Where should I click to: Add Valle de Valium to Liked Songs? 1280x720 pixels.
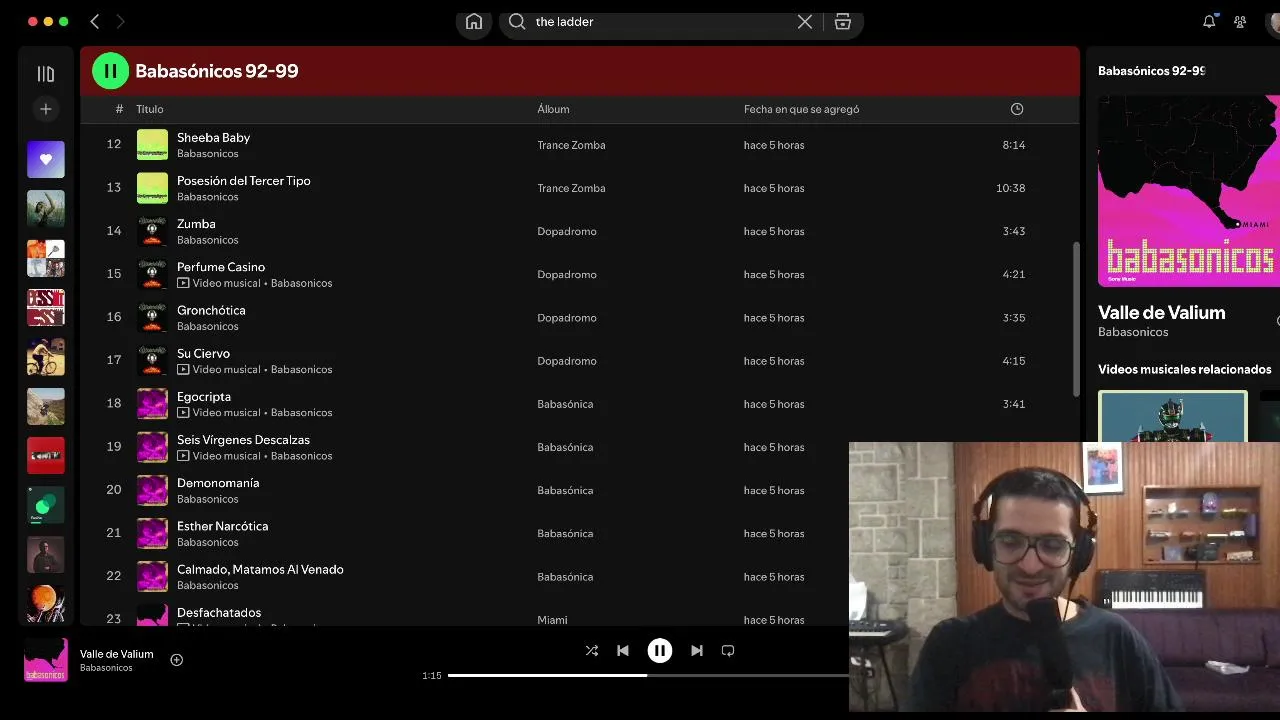point(177,660)
